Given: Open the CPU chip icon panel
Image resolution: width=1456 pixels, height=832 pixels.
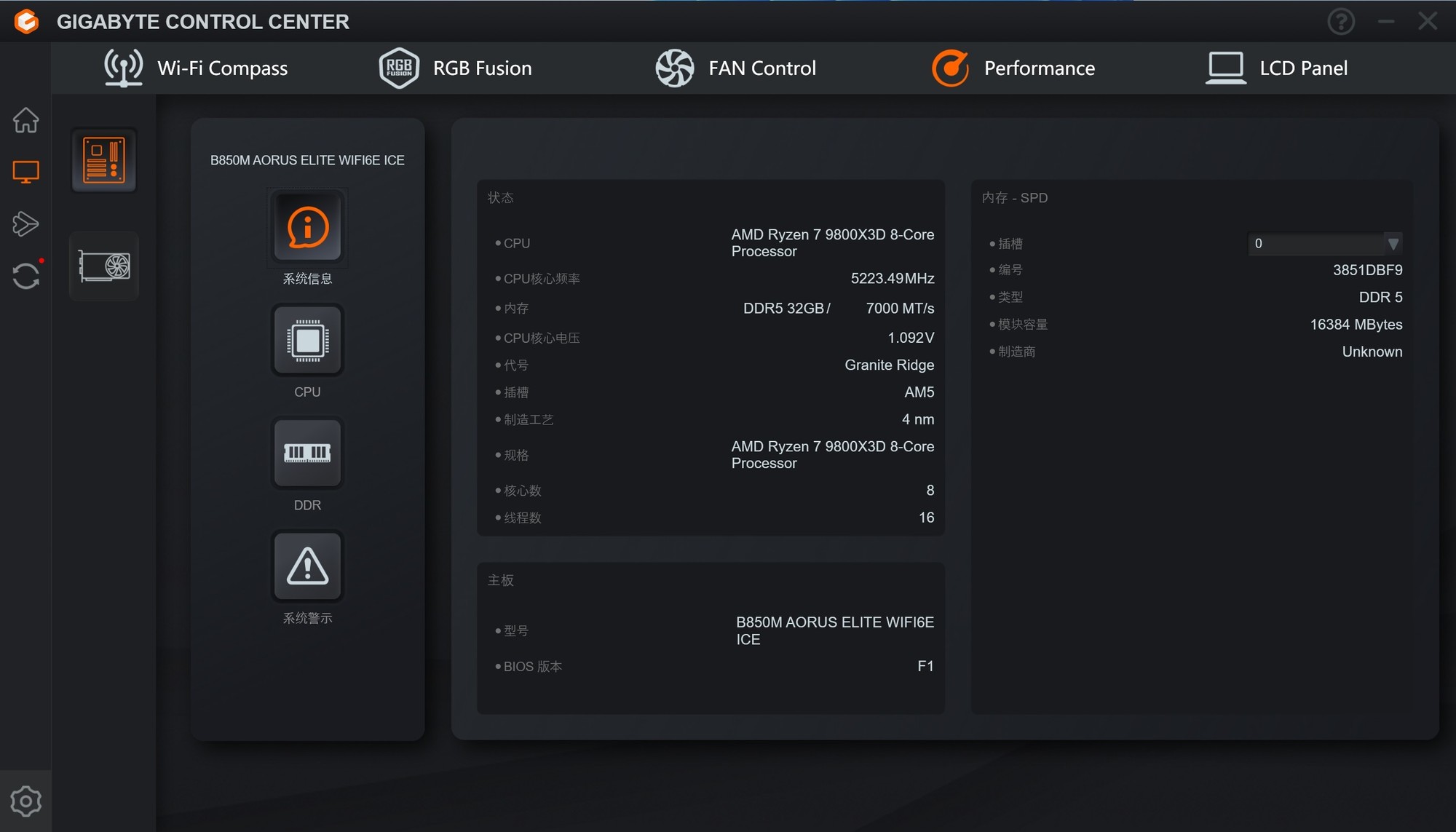Looking at the screenshot, I should point(307,341).
